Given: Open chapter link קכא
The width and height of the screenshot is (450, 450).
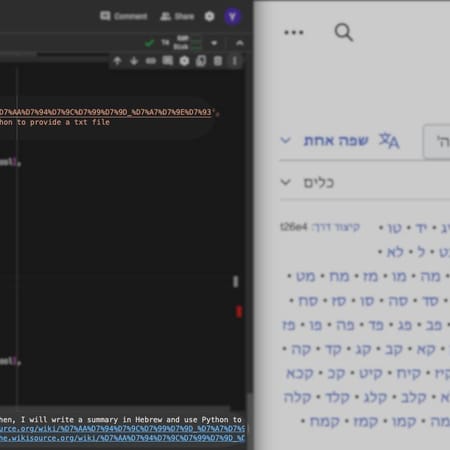Looking at the screenshot, I should pyautogui.click(x=300, y=374).
